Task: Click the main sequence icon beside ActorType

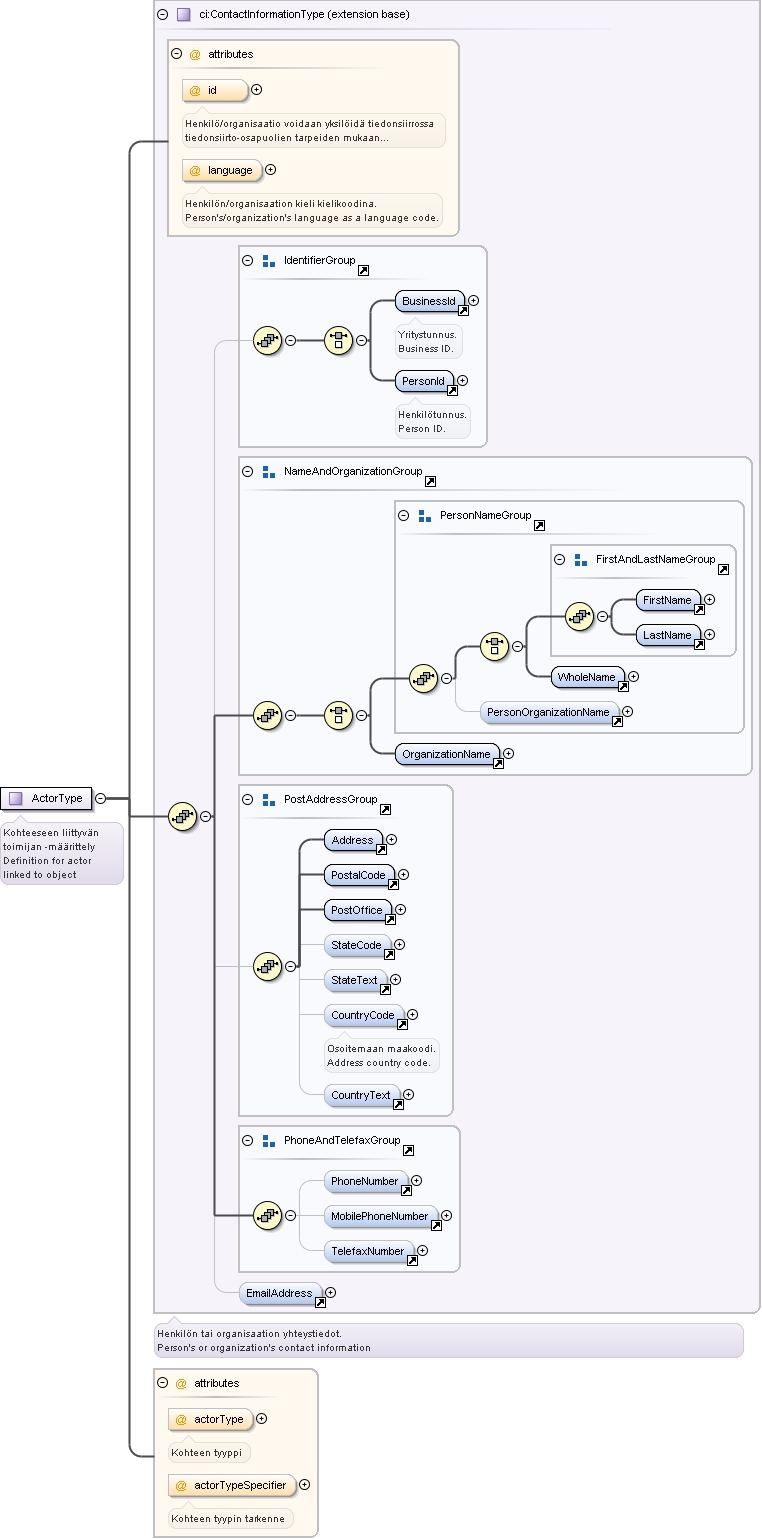Action: (x=182, y=816)
